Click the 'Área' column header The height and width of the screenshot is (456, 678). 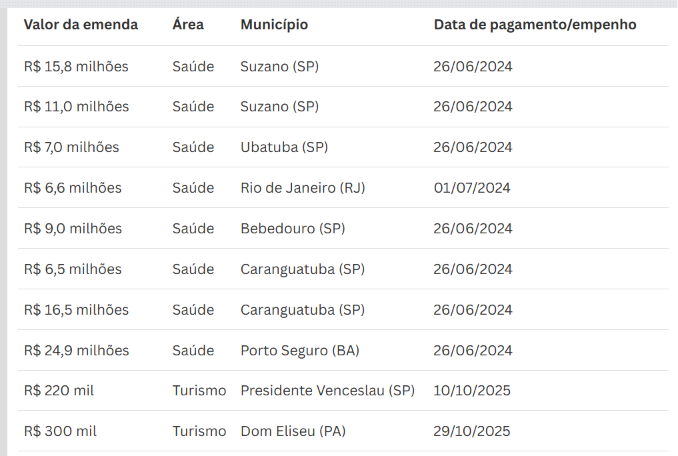coord(188,24)
